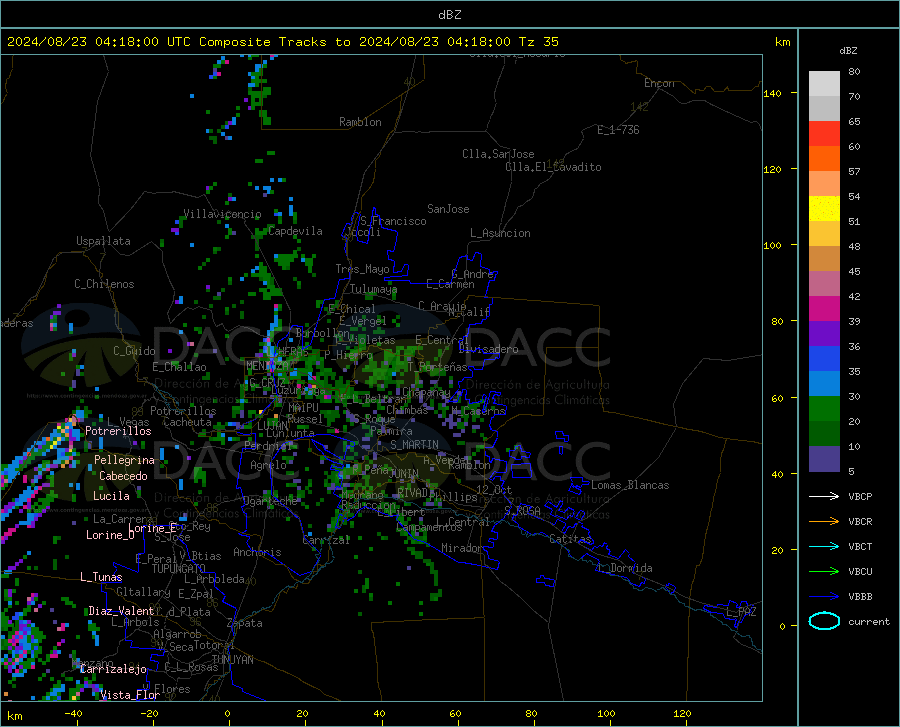Screen dimensions: 900x727
Task: Click the VBCT legend label
Action: click(860, 546)
